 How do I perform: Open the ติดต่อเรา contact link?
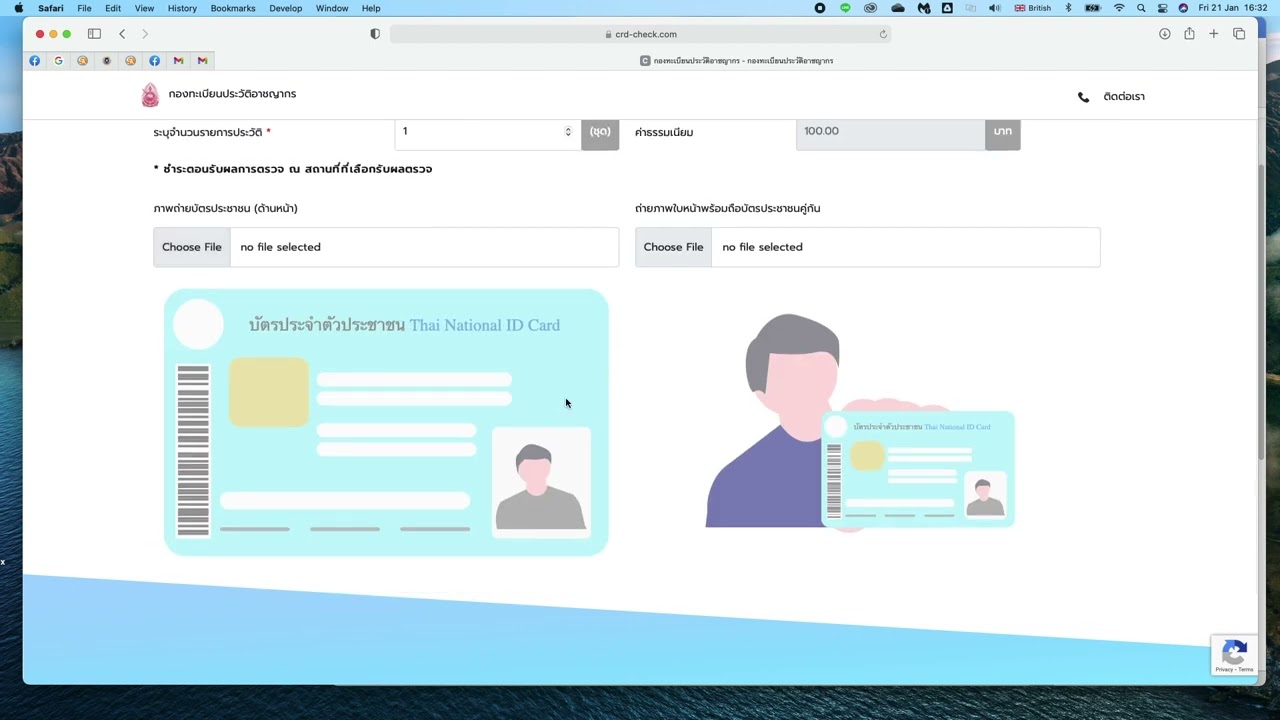coord(1124,97)
